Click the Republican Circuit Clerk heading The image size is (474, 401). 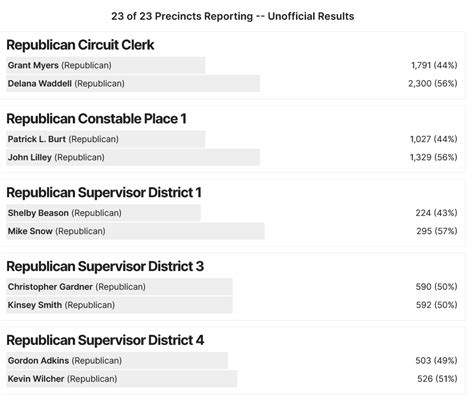(x=80, y=45)
